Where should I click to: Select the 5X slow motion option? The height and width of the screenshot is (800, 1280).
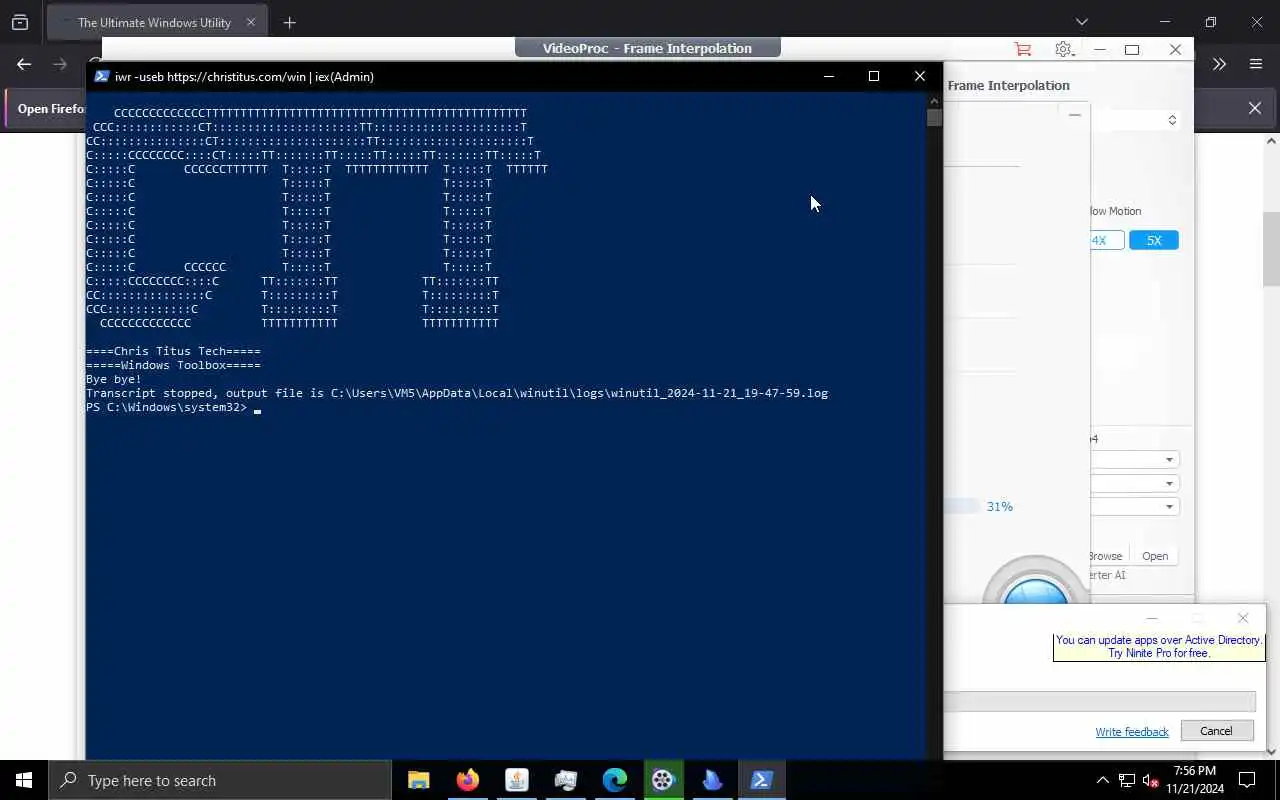click(x=1154, y=240)
